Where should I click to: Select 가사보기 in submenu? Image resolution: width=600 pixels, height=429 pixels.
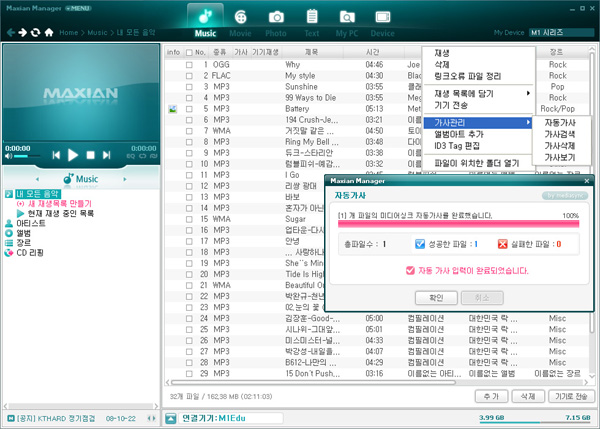[560, 157]
